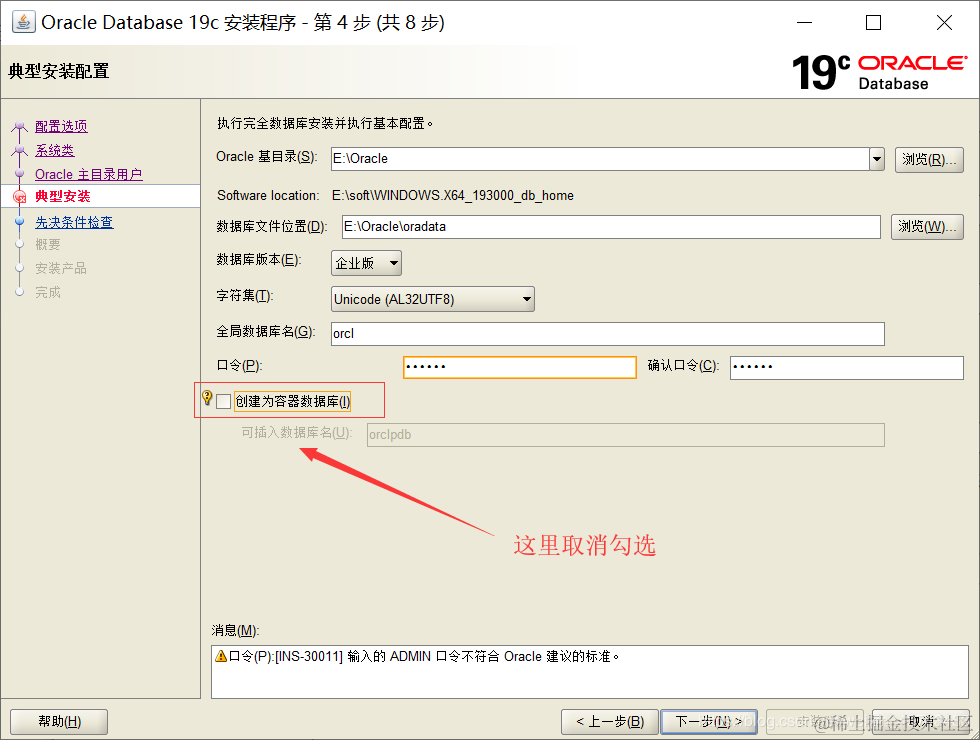Go to 配置选项 step in sidebar
Image resolution: width=980 pixels, height=740 pixels.
coord(61,126)
